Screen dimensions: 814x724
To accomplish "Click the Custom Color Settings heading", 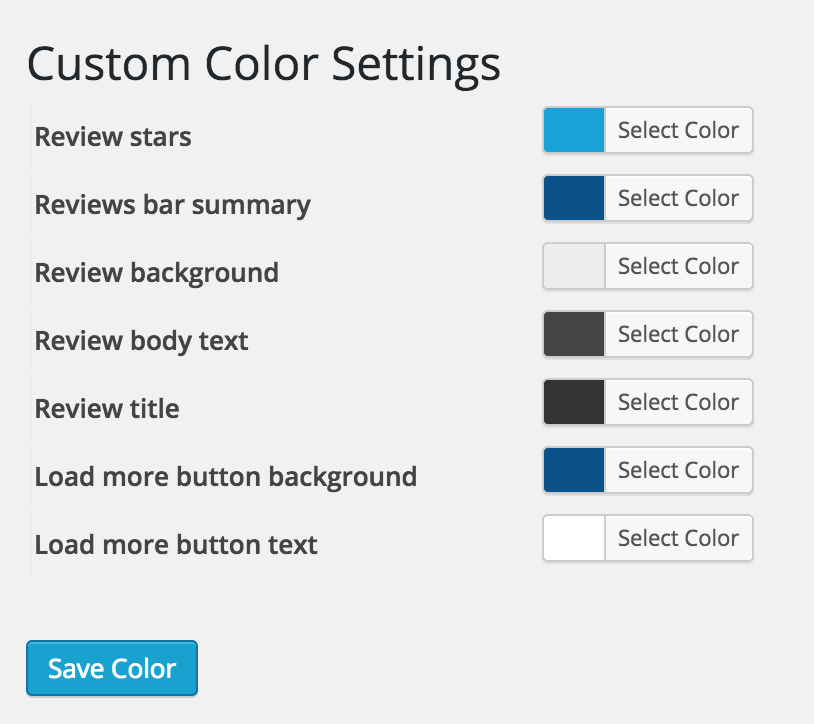I will point(265,64).
